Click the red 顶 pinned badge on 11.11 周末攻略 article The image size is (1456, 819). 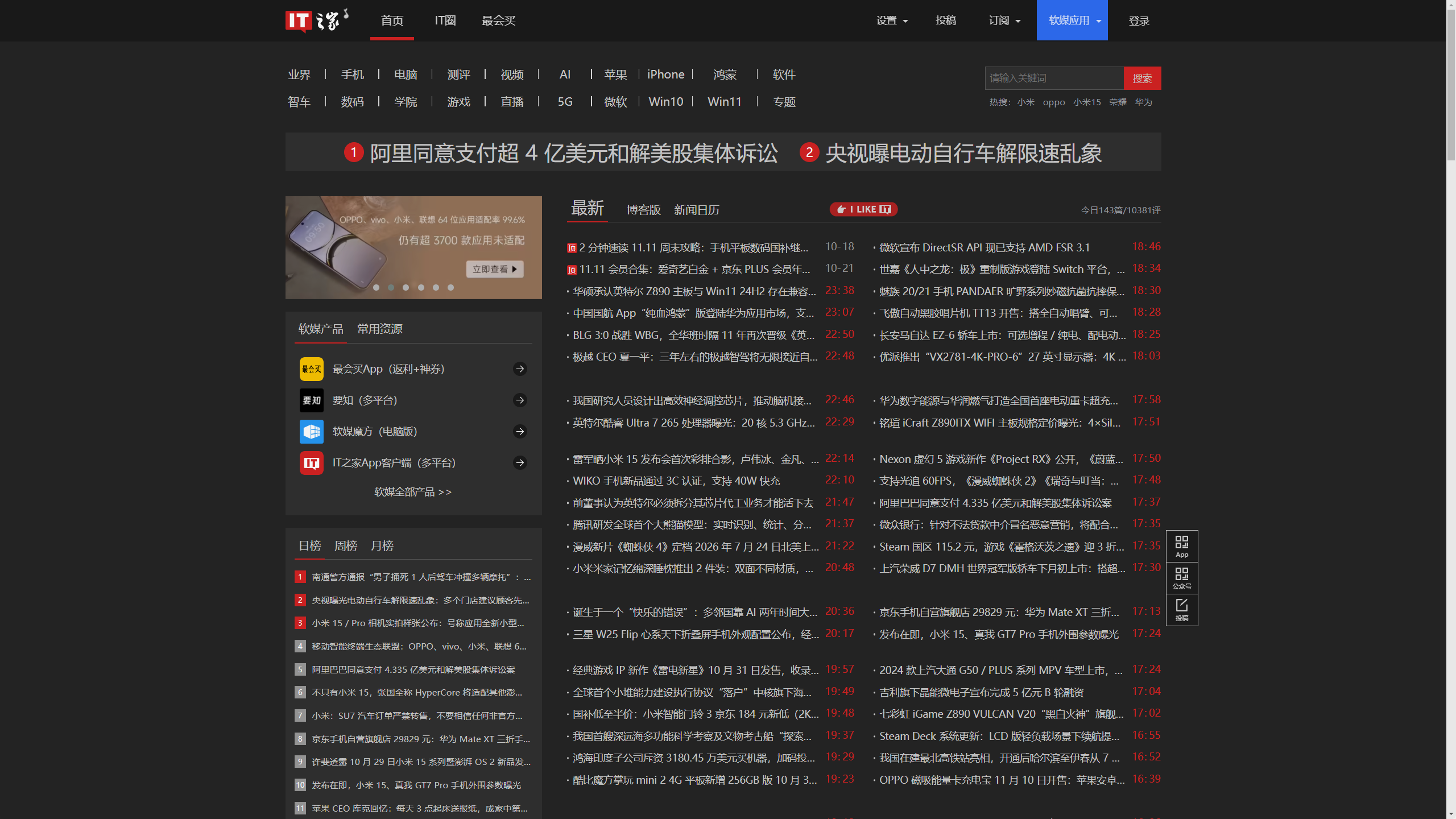pos(572,248)
